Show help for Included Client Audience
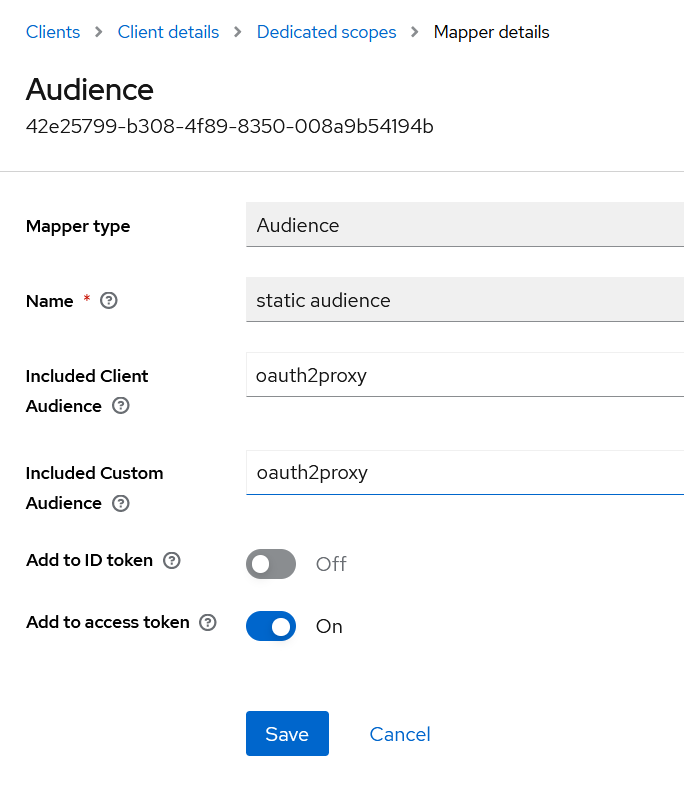 coord(121,406)
